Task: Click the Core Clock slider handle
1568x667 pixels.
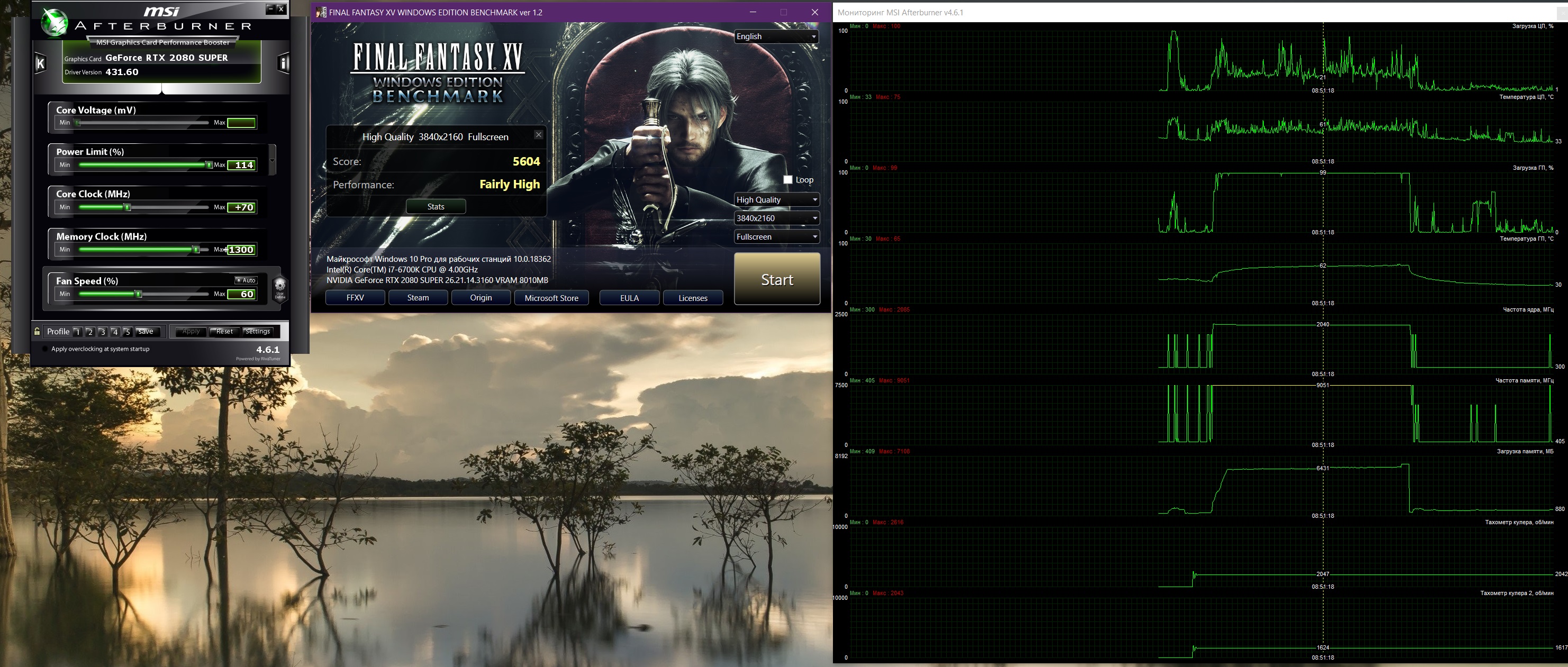Action: (127, 207)
